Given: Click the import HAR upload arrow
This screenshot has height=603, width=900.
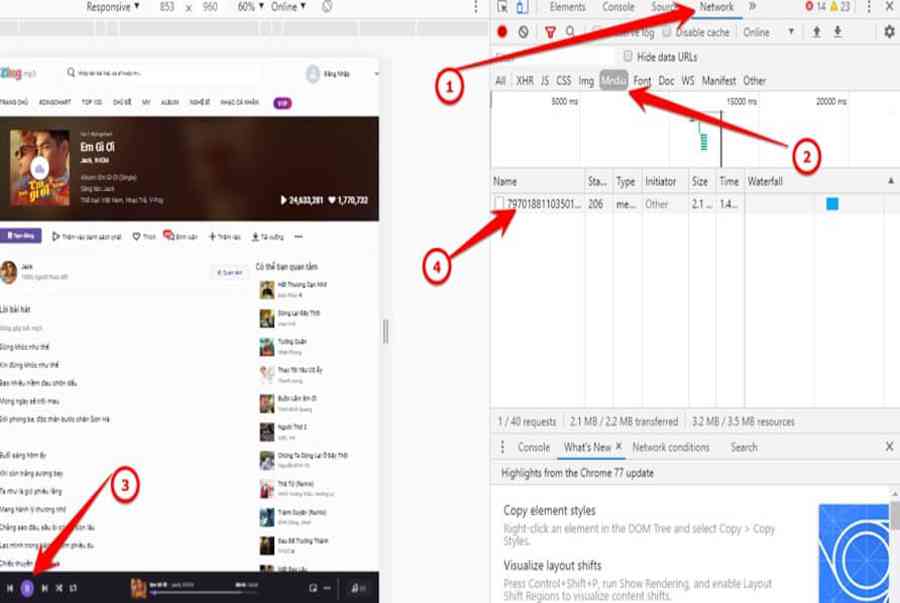Looking at the screenshot, I should click(x=816, y=32).
